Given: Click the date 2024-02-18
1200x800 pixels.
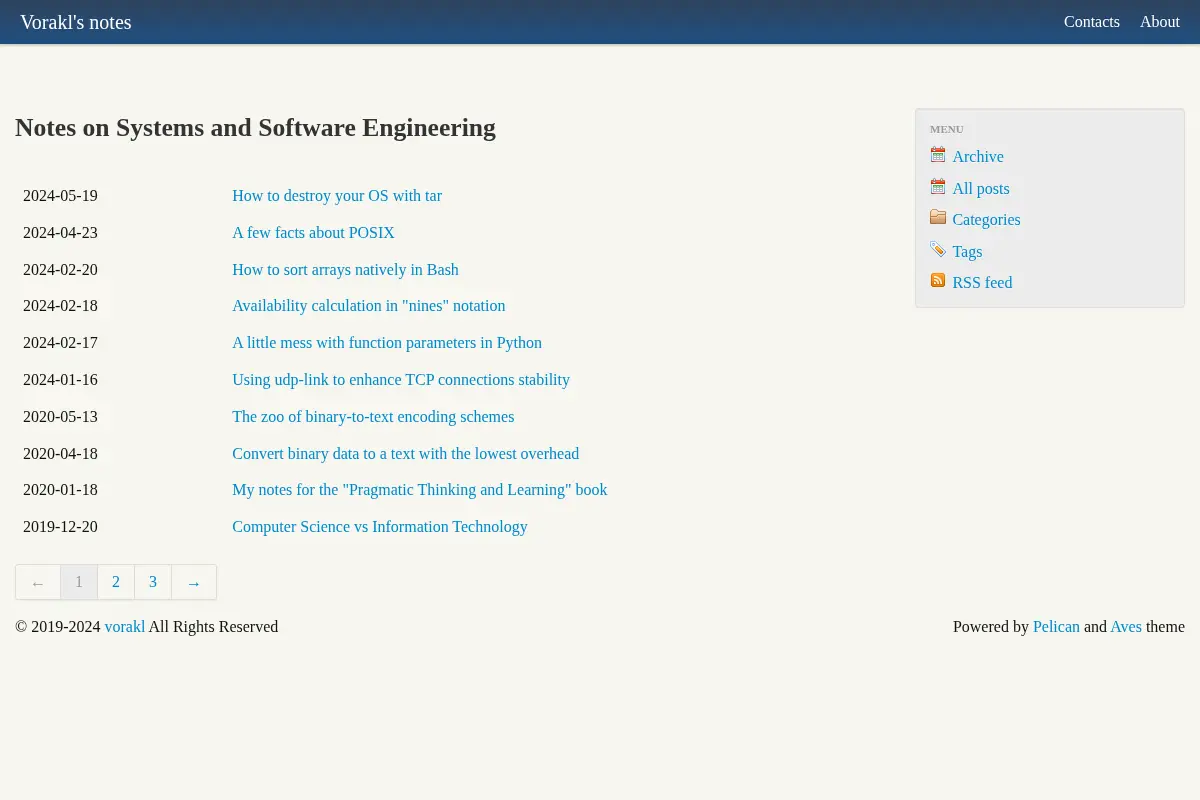Looking at the screenshot, I should click(x=60, y=306).
